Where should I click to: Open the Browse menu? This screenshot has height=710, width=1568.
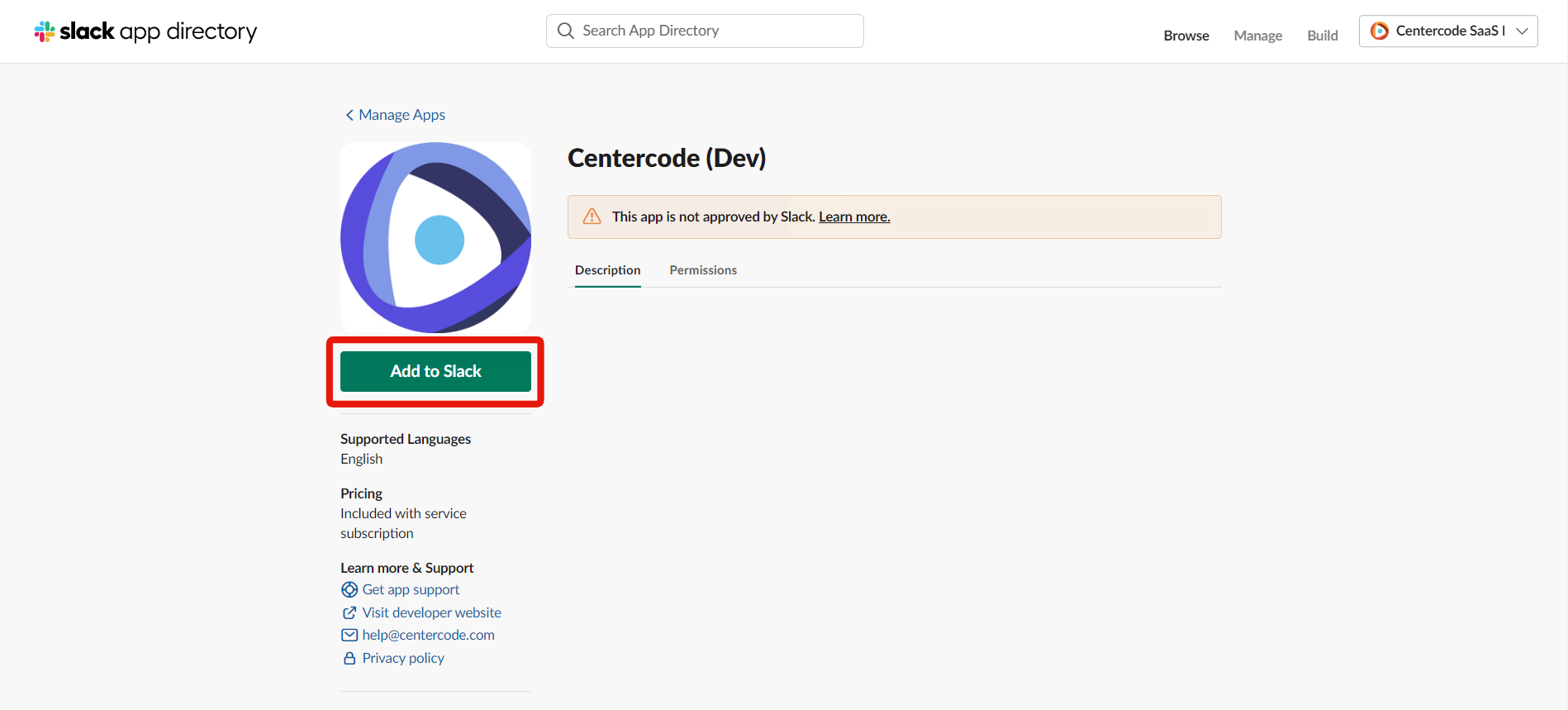1186,36
